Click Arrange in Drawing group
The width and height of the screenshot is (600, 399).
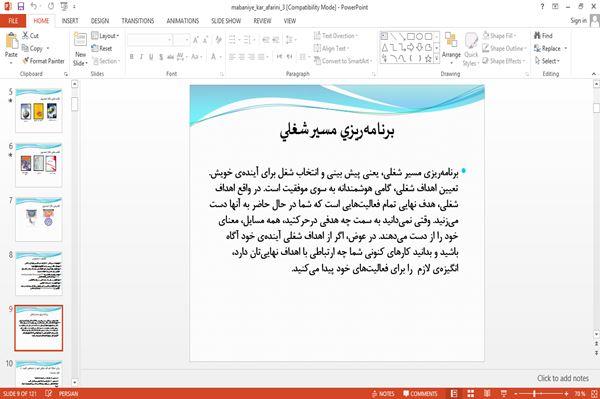pyautogui.click(x=451, y=49)
